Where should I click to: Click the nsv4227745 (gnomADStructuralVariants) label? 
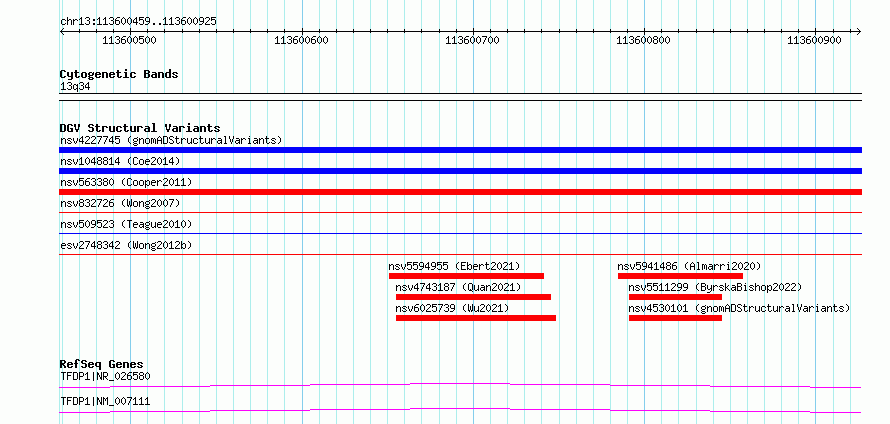171,140
